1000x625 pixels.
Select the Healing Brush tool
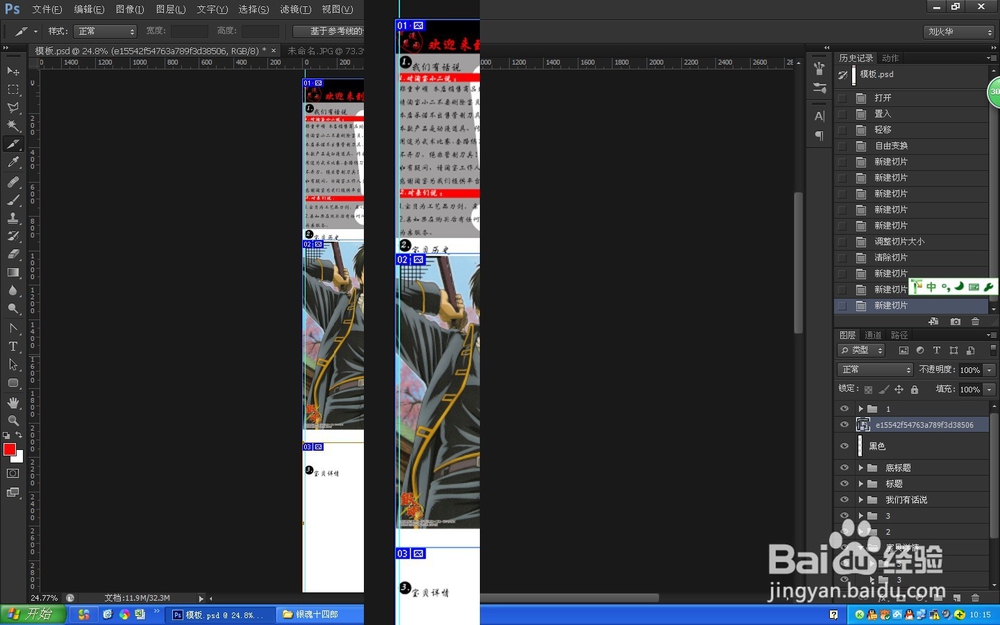[x=13, y=182]
